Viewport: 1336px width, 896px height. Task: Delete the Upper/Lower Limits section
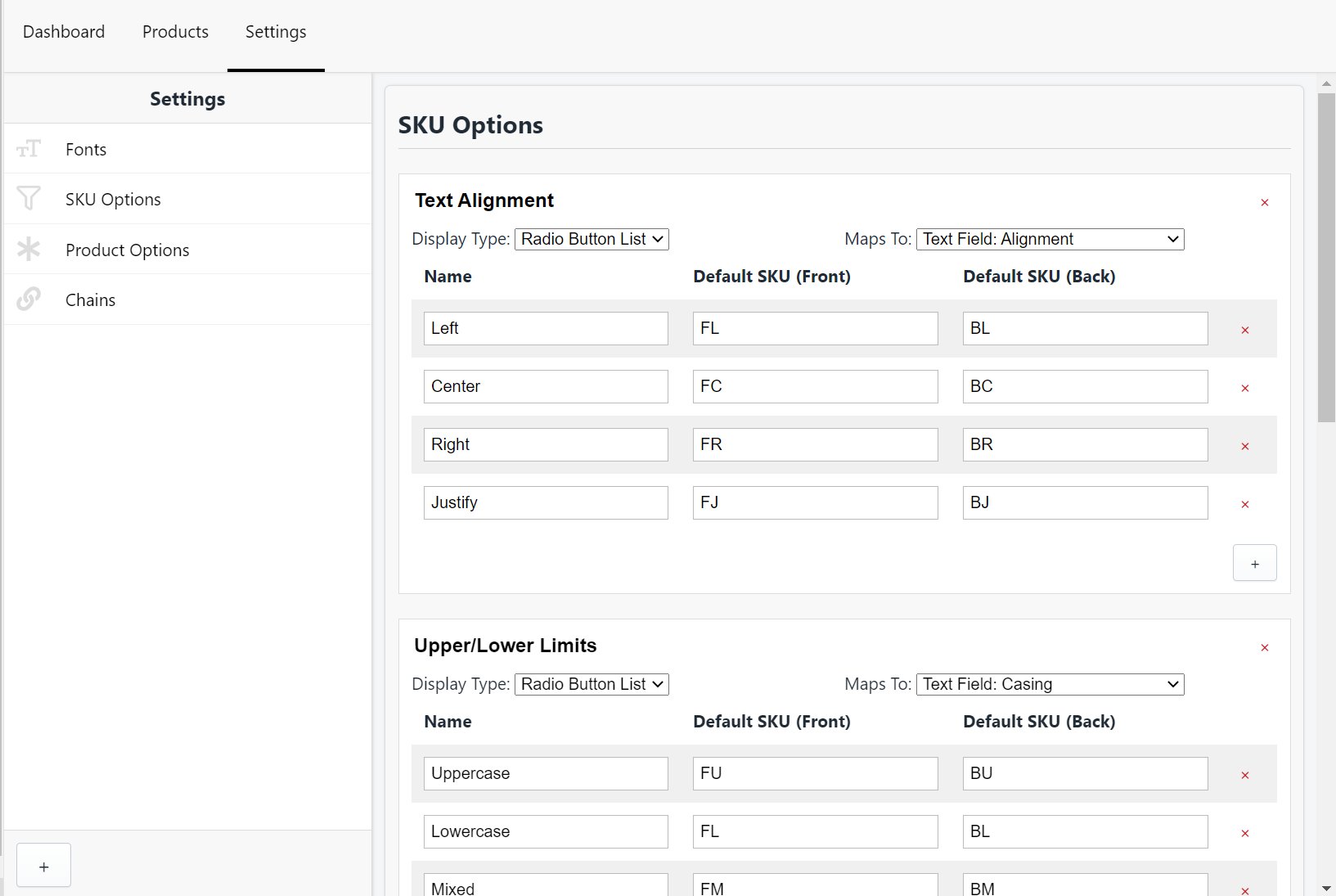click(x=1264, y=647)
